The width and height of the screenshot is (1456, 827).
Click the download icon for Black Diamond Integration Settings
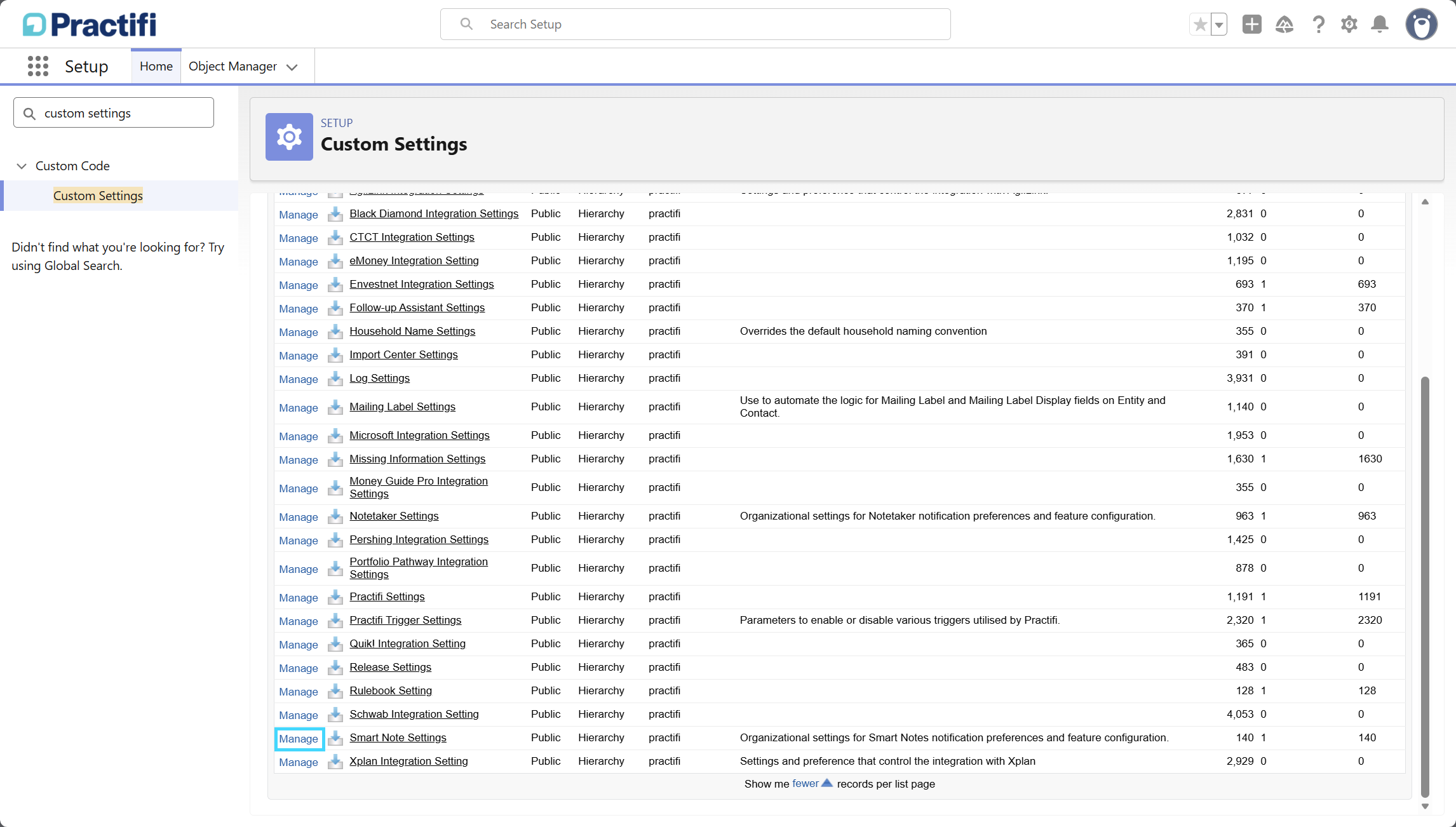point(335,214)
